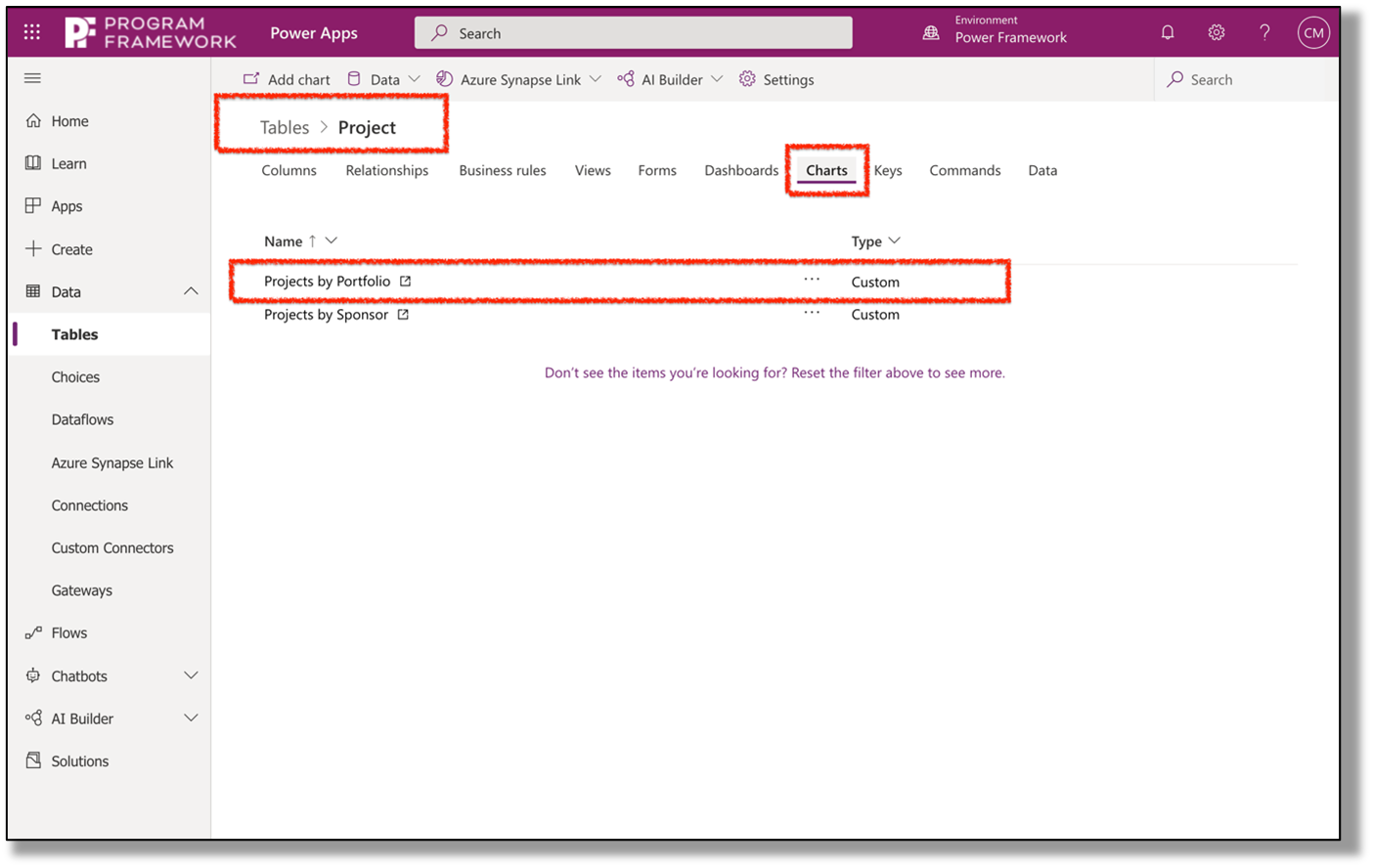Viewport: 1373px width, 868px height.
Task: Switch to the Relationships tab
Action: point(386,170)
